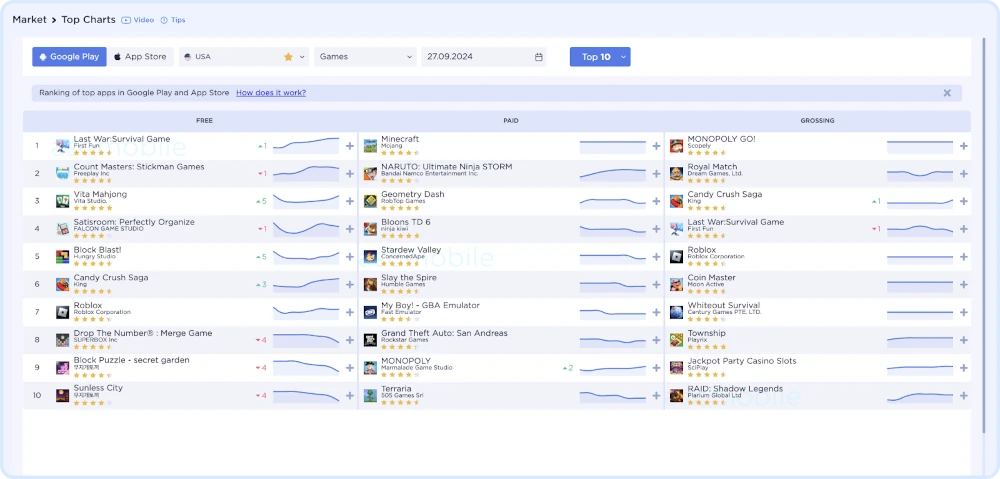Add RAID: Shadow Legends with plus icon
The width and height of the screenshot is (1000, 479).
click(x=964, y=395)
